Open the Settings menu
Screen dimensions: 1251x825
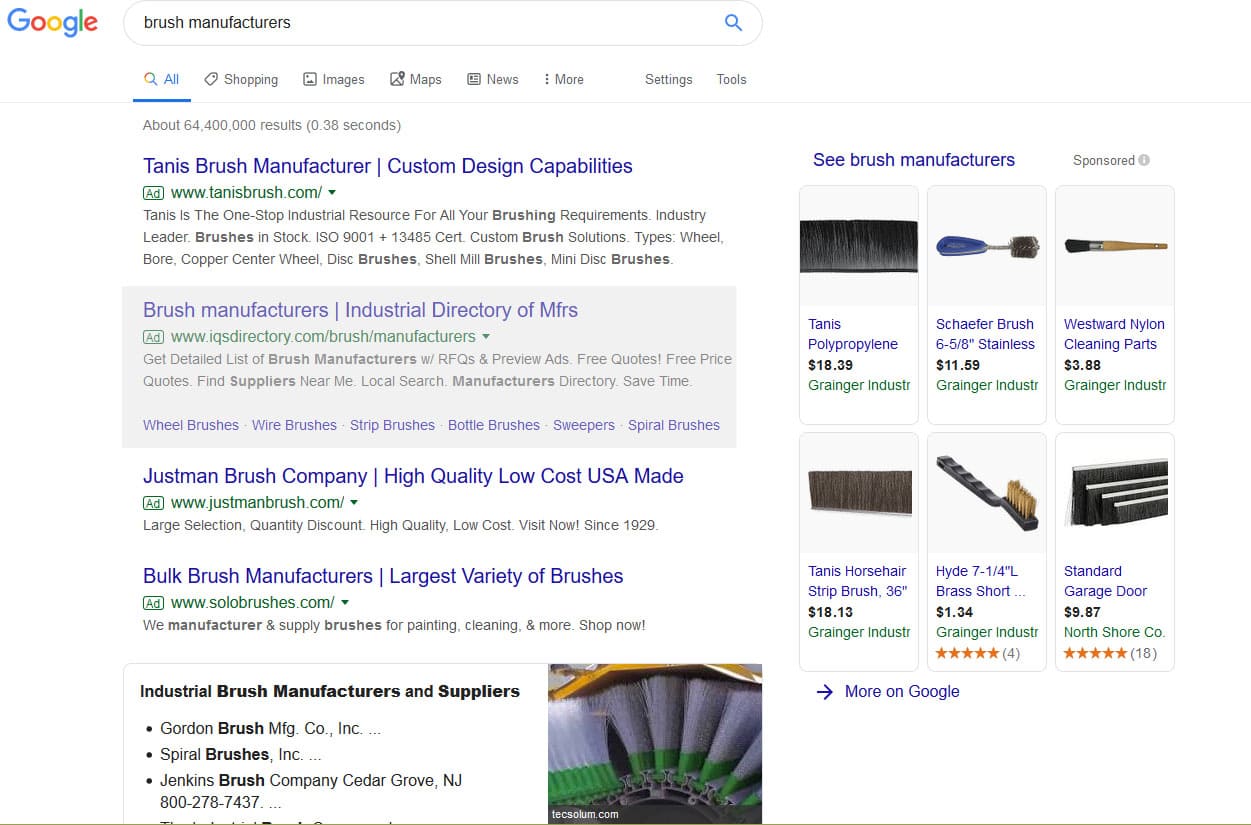[x=668, y=79]
